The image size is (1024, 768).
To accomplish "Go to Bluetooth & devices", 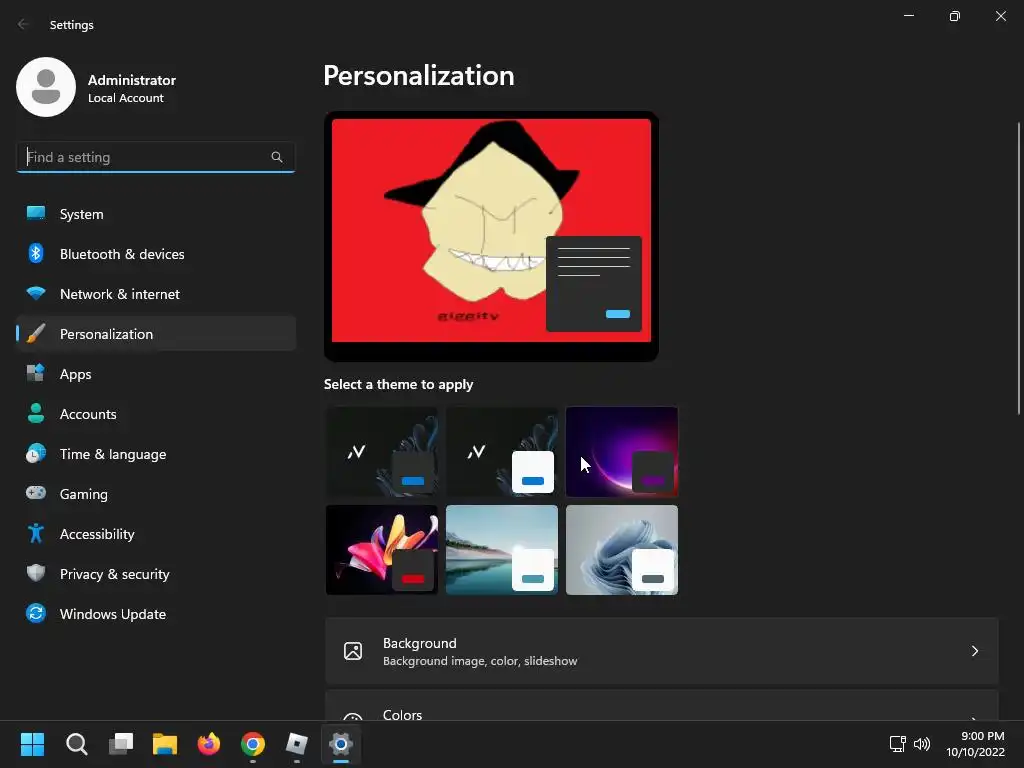I will tap(156, 253).
